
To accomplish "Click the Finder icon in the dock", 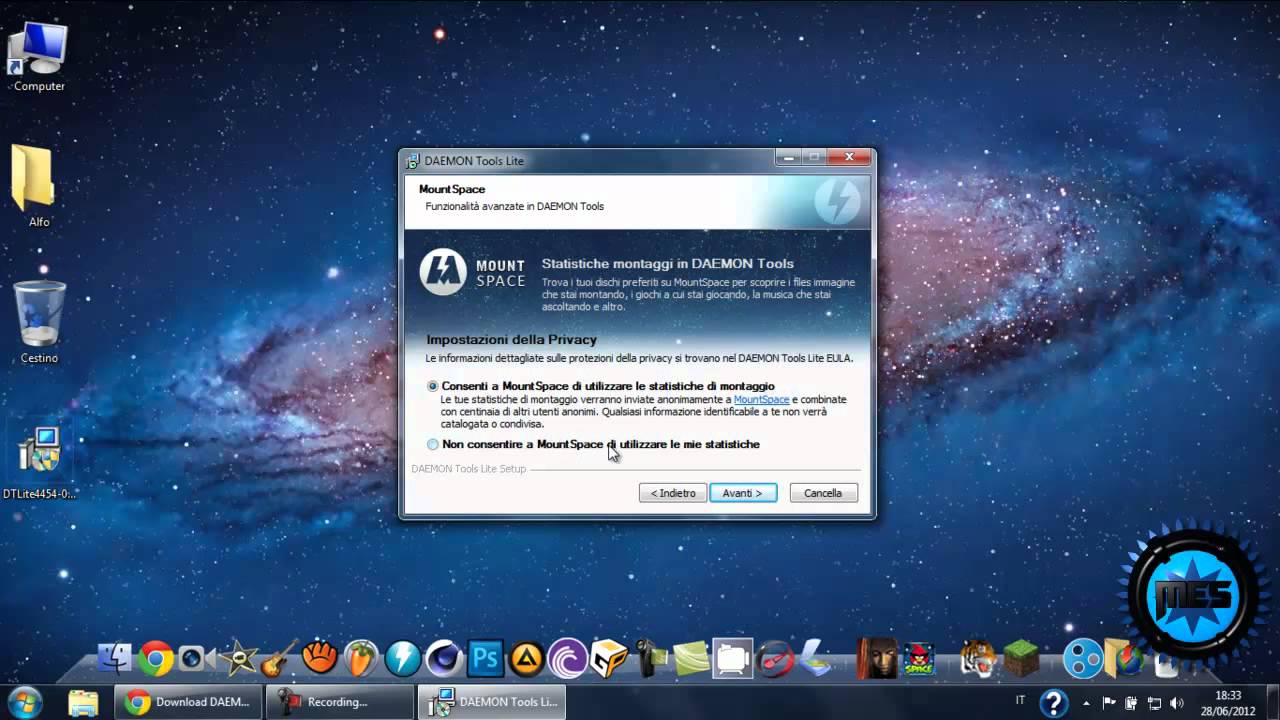I will (116, 657).
